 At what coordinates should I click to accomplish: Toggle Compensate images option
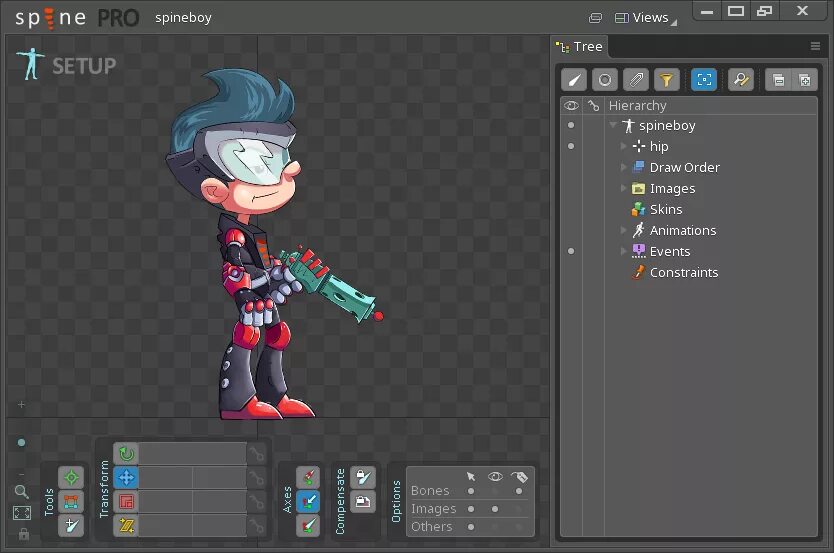coord(363,501)
